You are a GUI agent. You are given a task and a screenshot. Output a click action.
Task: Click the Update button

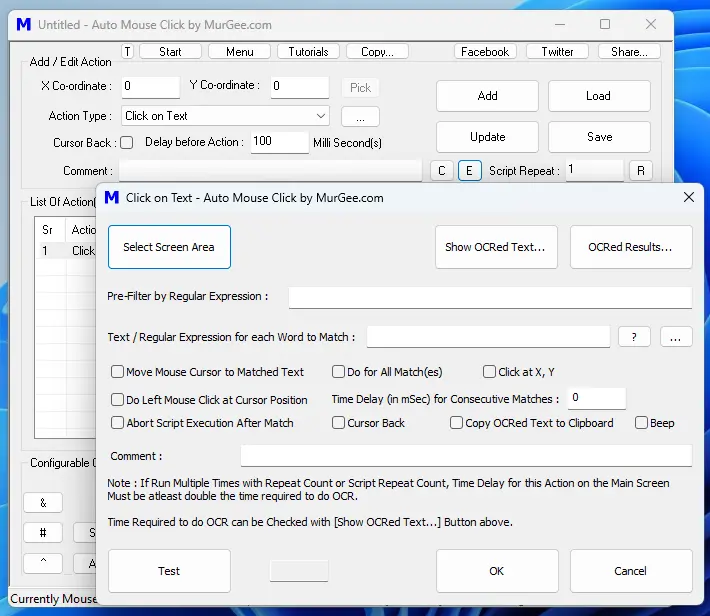tap(487, 137)
